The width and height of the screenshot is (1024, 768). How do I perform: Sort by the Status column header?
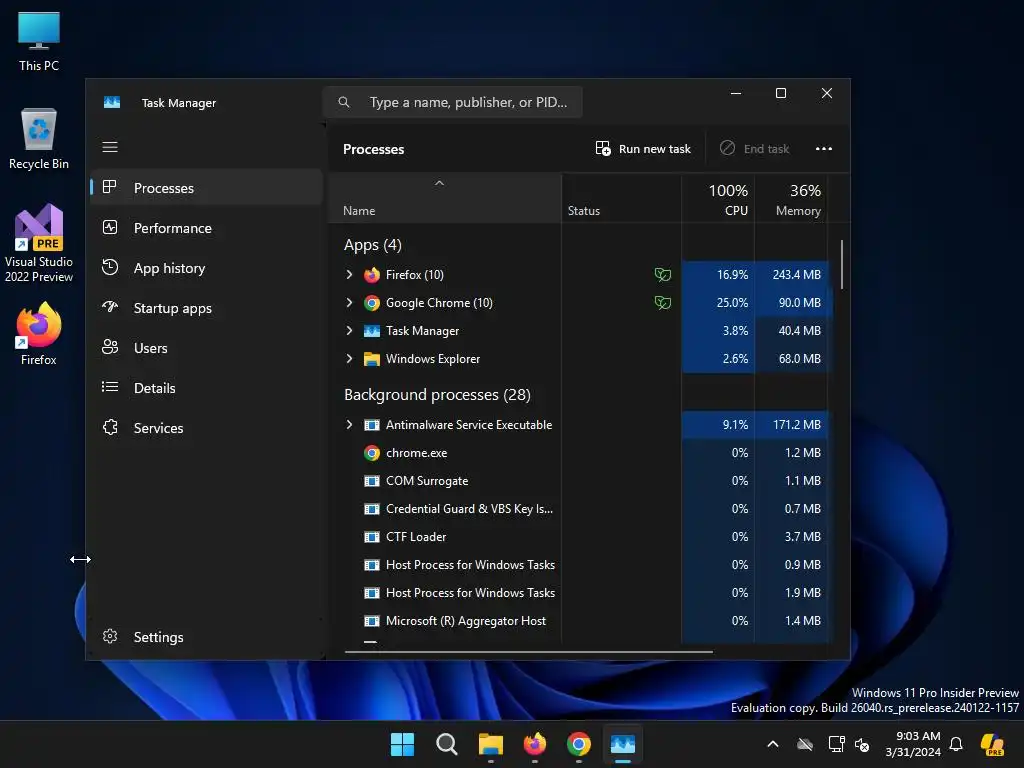(622, 199)
